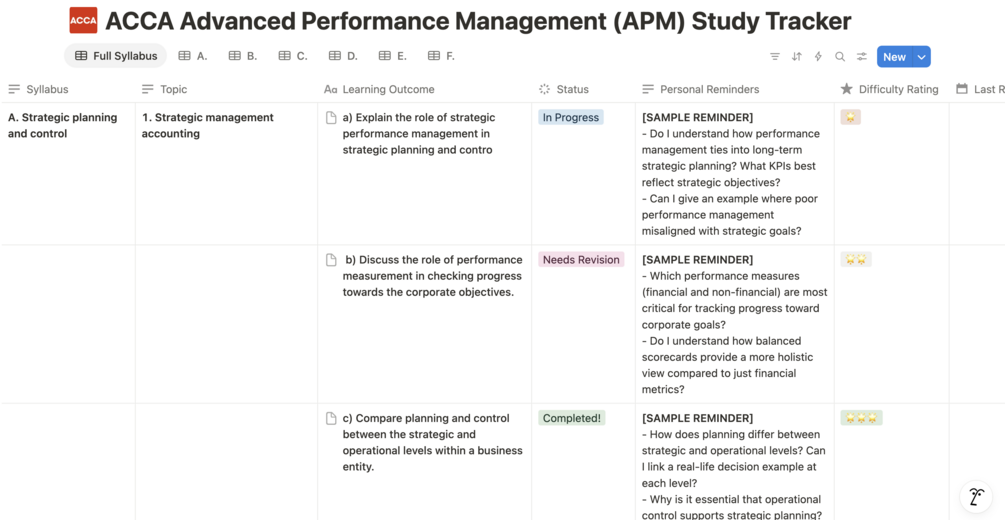Click the search magnifier icon
Image resolution: width=1005 pixels, height=520 pixels.
[840, 57]
